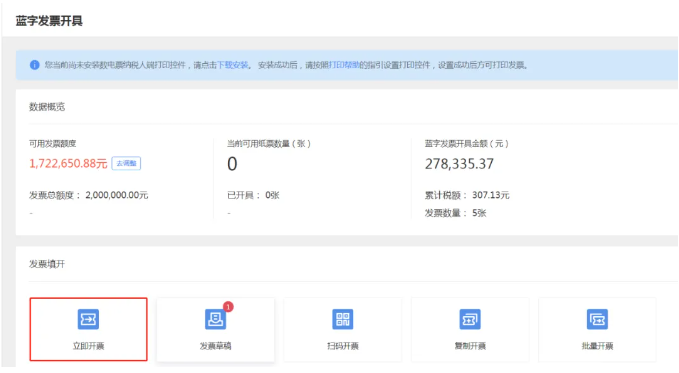Click the blue info icon in notice banner
The width and height of the screenshot is (679, 373).
(35, 65)
